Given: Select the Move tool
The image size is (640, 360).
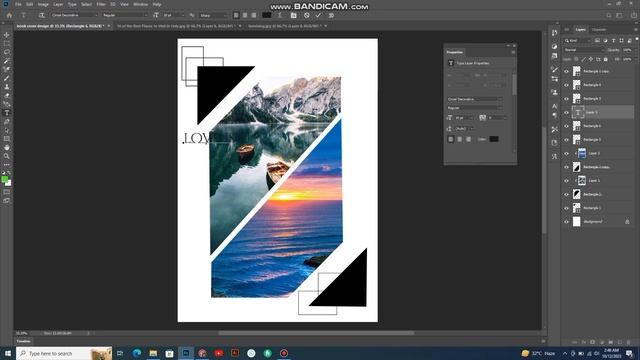Looking at the screenshot, I should pyautogui.click(x=7, y=35).
